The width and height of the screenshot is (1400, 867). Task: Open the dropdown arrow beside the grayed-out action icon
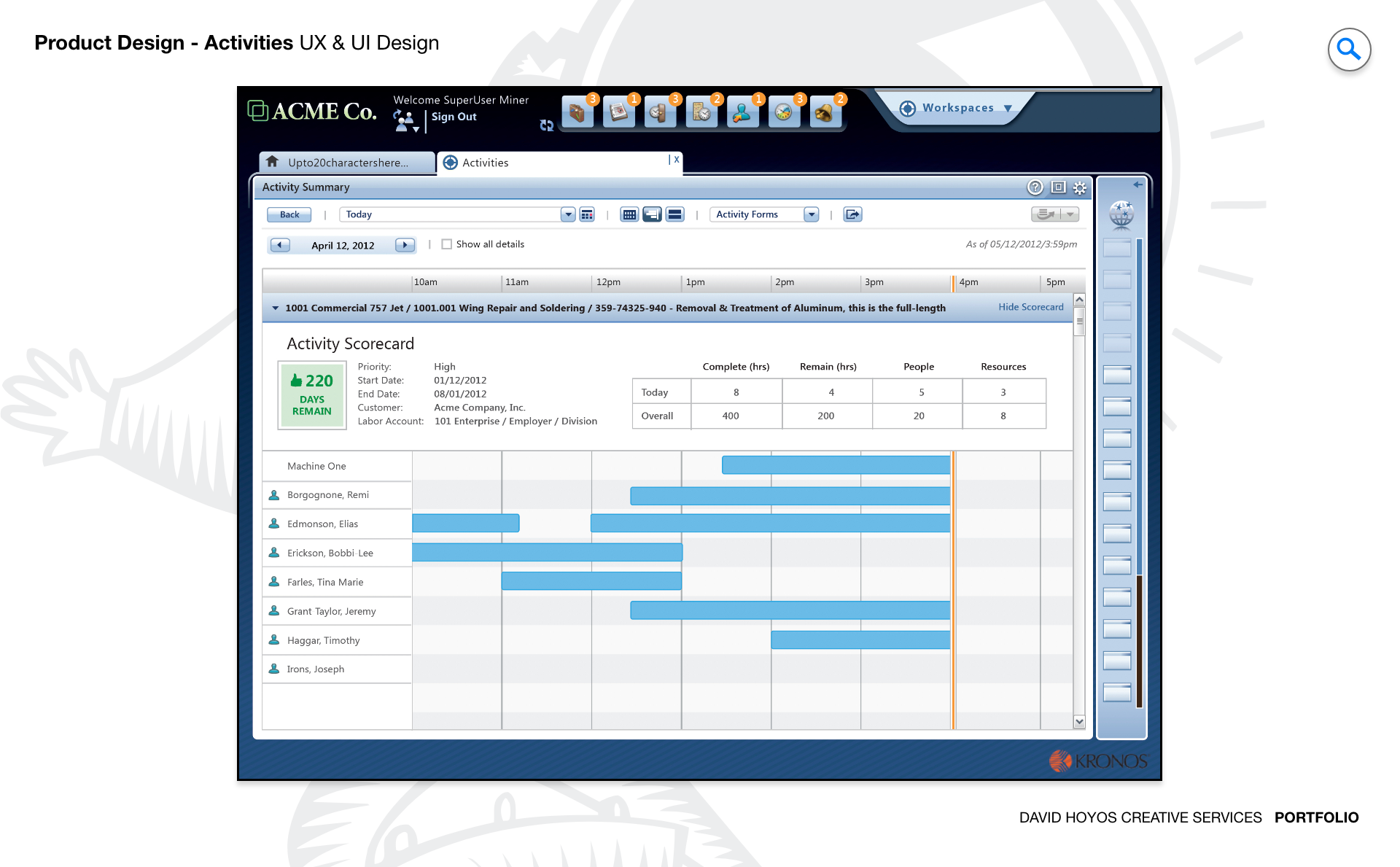point(1070,214)
